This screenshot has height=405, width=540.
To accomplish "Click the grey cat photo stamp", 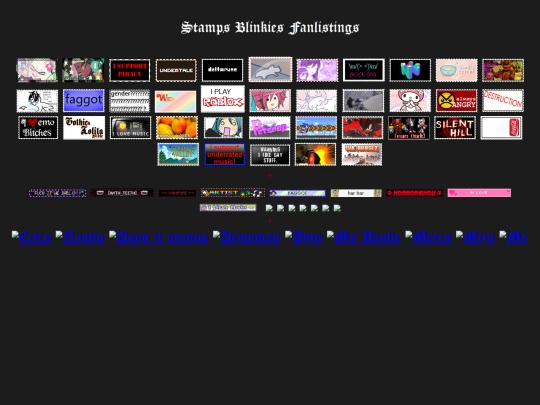I will 363,101.
